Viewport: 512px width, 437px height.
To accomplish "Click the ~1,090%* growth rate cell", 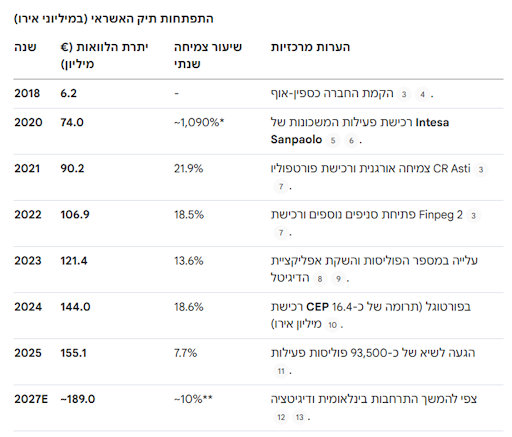I will [199, 123].
